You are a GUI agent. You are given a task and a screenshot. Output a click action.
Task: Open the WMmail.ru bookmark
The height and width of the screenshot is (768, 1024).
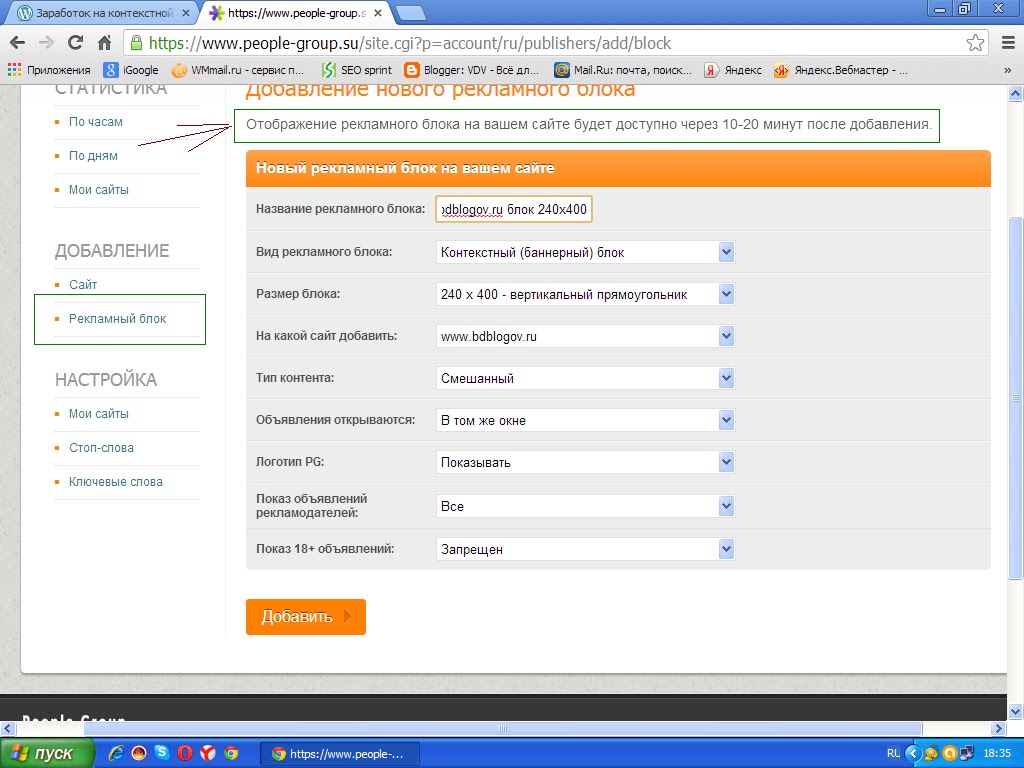pyautogui.click(x=238, y=70)
